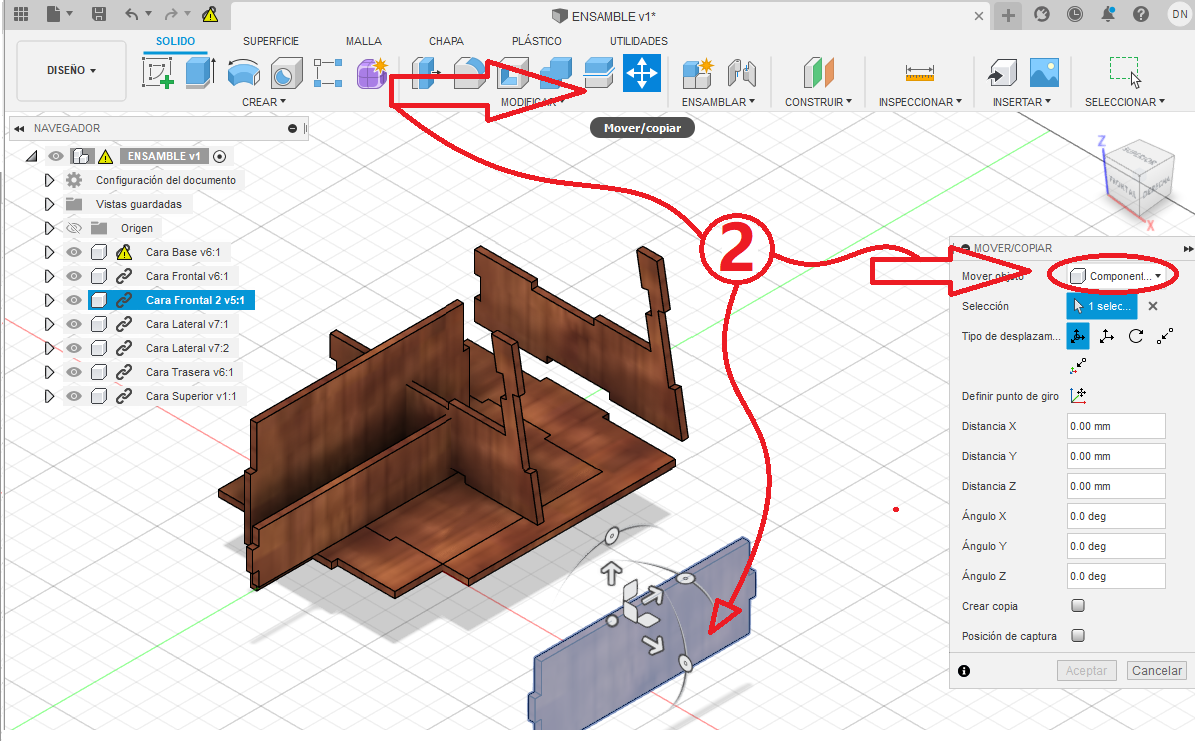This screenshot has height=741, width=1195.
Task: Collapse the ENSAMBLE v1 root node
Action: point(31,156)
